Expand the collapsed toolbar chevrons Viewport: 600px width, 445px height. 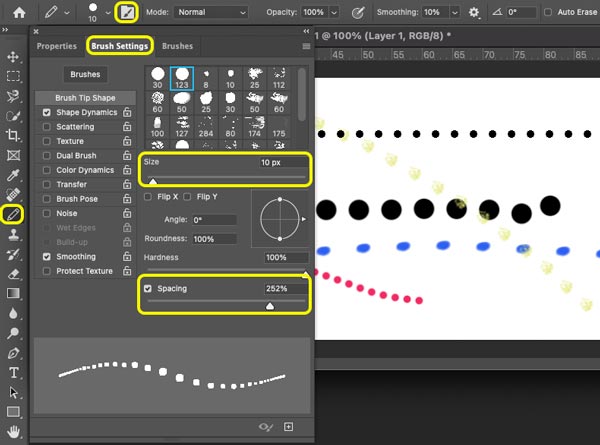(5, 29)
